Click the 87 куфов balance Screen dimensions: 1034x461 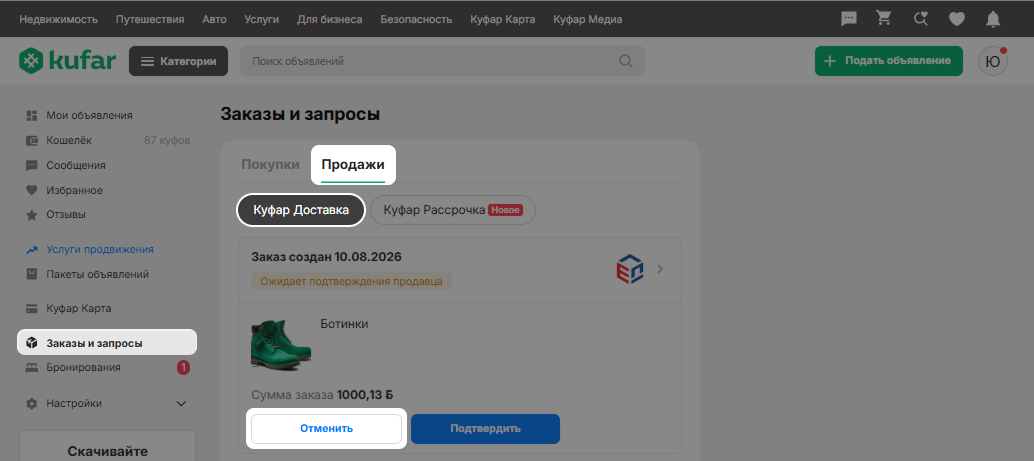click(167, 140)
